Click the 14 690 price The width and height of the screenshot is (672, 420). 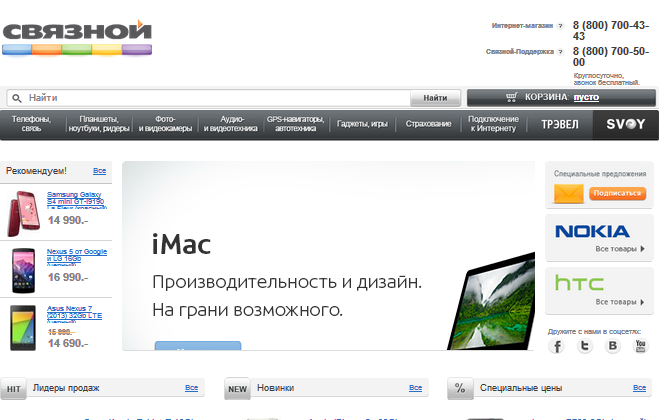(68, 343)
